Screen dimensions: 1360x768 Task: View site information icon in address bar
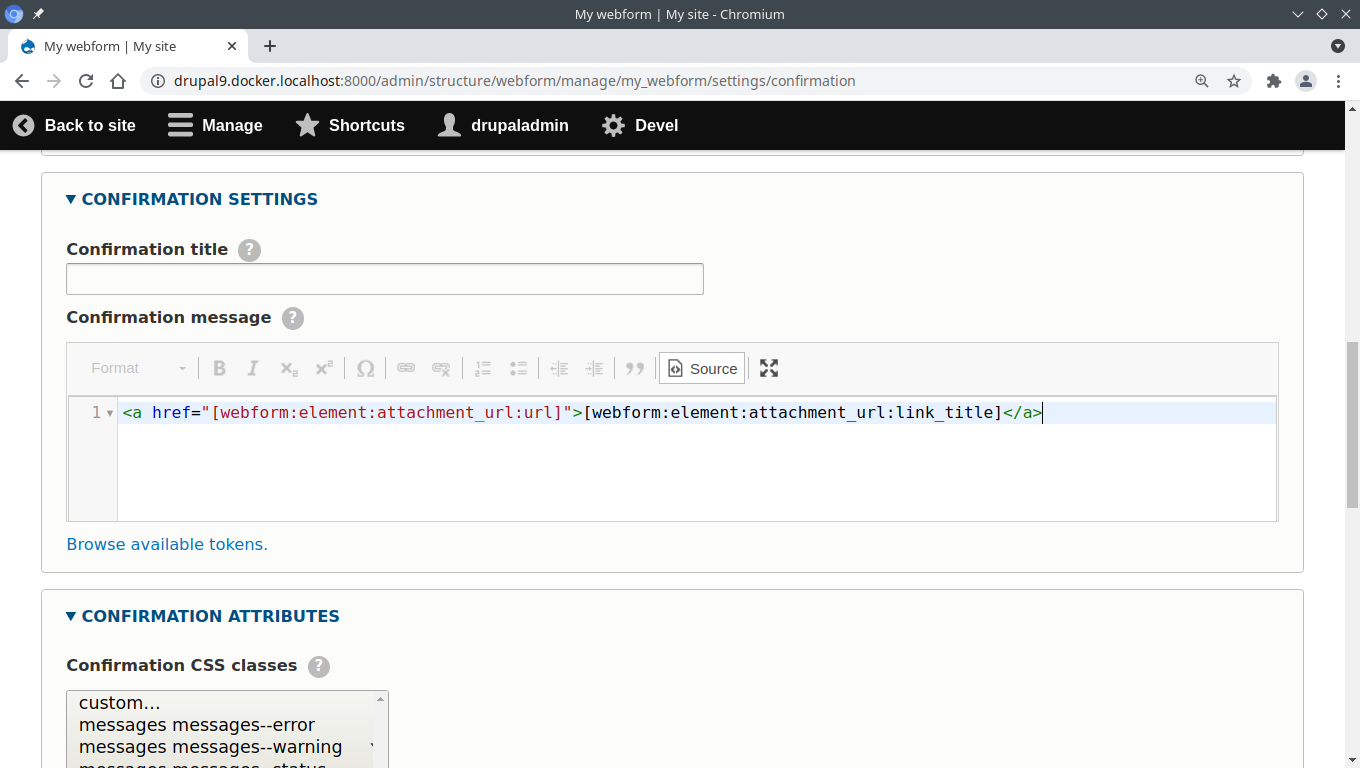157,81
